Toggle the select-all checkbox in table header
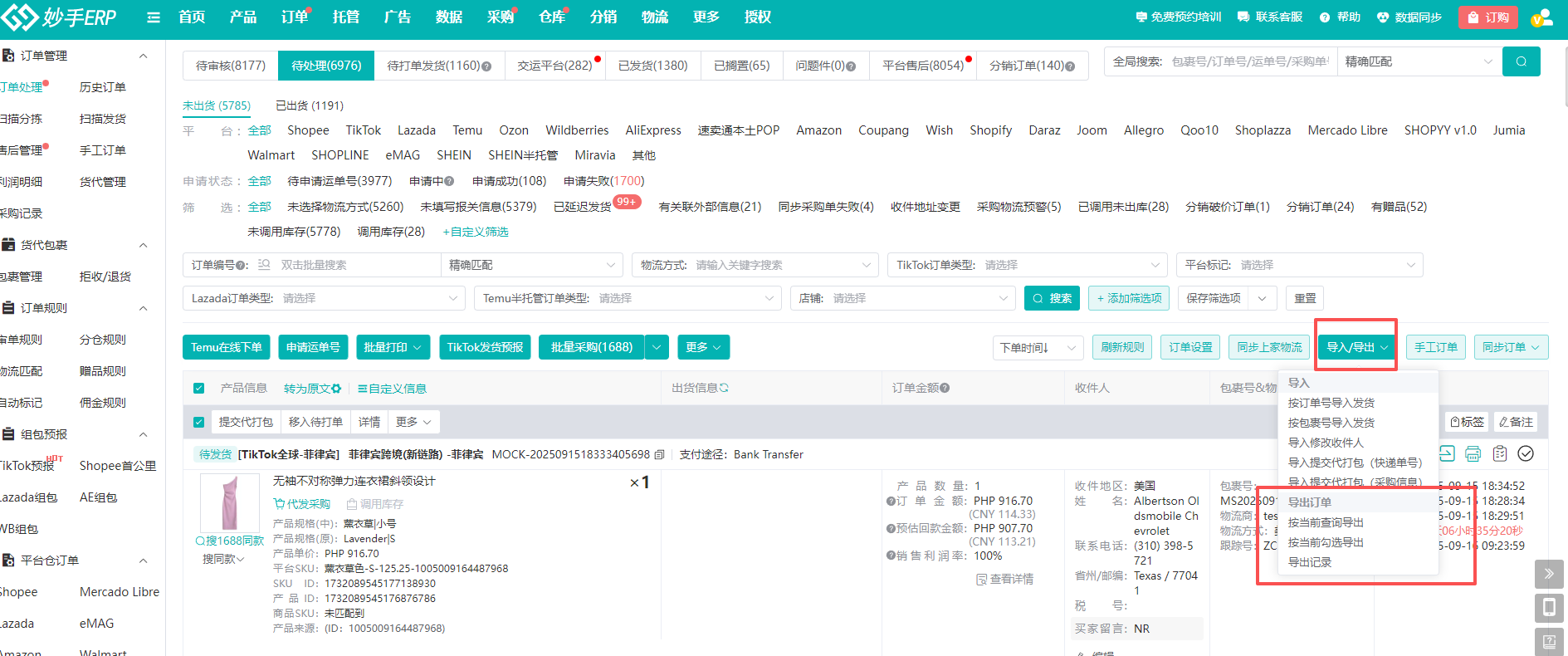The height and width of the screenshot is (656, 1568). [199, 389]
